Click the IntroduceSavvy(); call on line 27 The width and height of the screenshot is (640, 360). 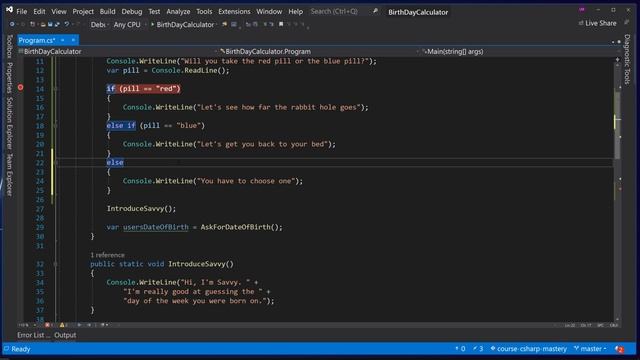coord(141,209)
